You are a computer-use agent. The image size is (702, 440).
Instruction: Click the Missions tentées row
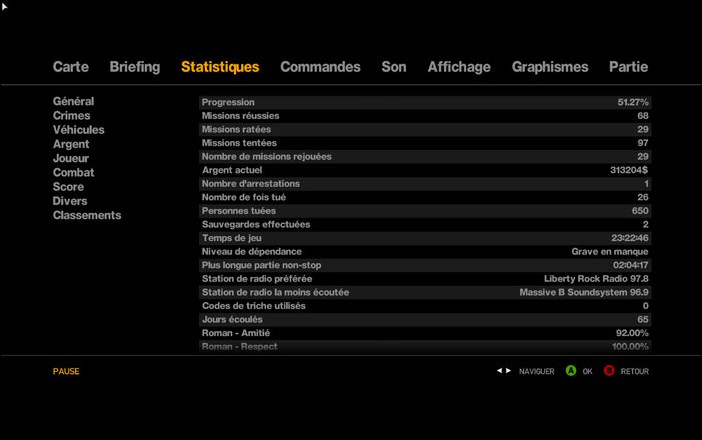tap(425, 143)
